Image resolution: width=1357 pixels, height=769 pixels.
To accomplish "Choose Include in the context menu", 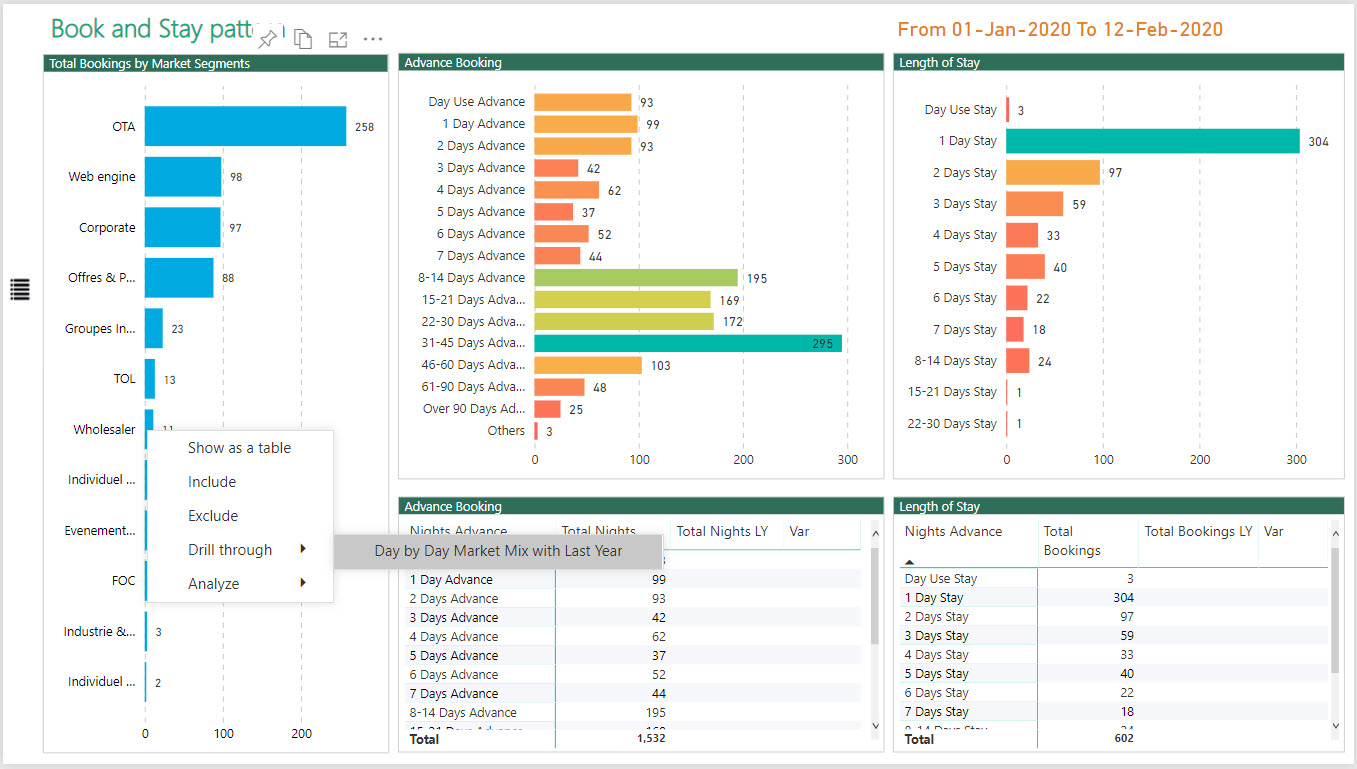I will click(212, 482).
